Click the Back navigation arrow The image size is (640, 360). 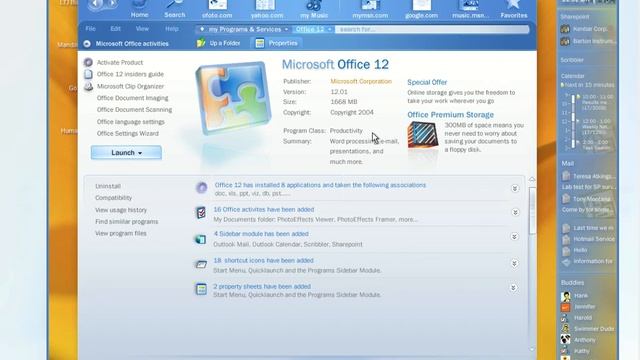pyautogui.click(x=96, y=4)
